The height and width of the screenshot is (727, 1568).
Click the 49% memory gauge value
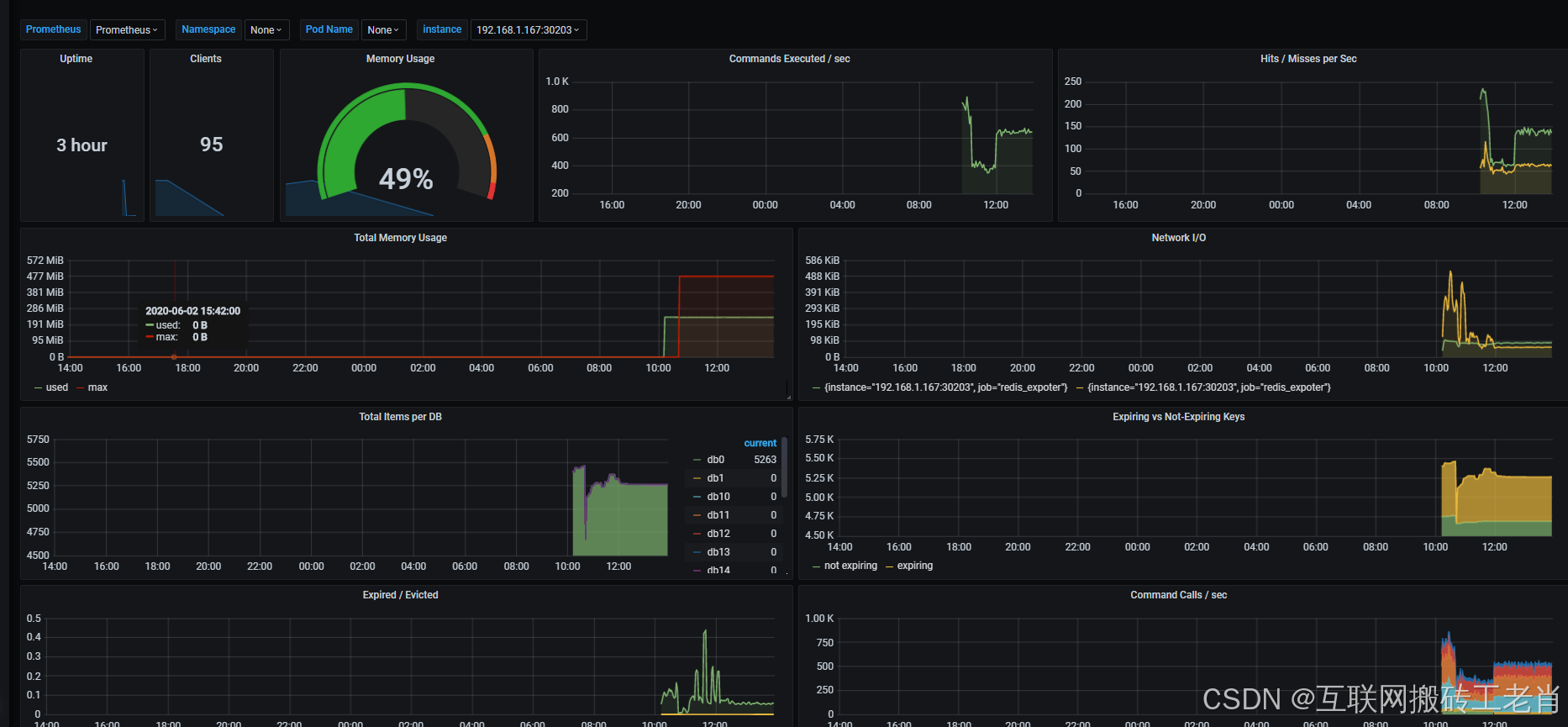click(406, 178)
